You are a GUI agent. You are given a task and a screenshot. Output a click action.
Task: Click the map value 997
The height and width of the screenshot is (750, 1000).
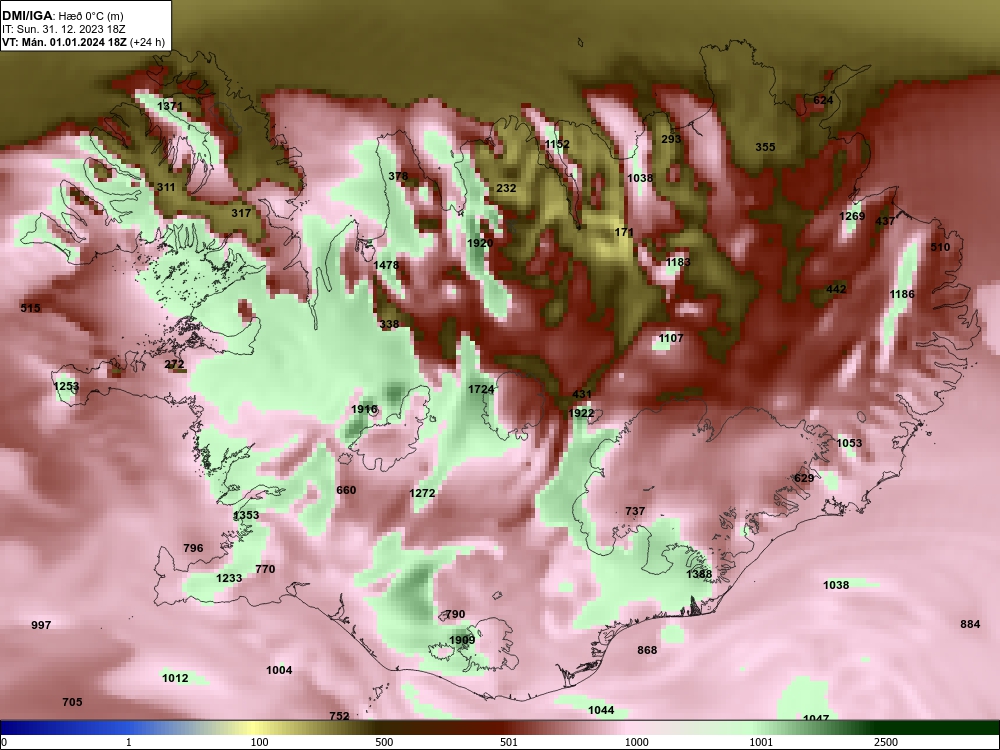tap(41, 626)
